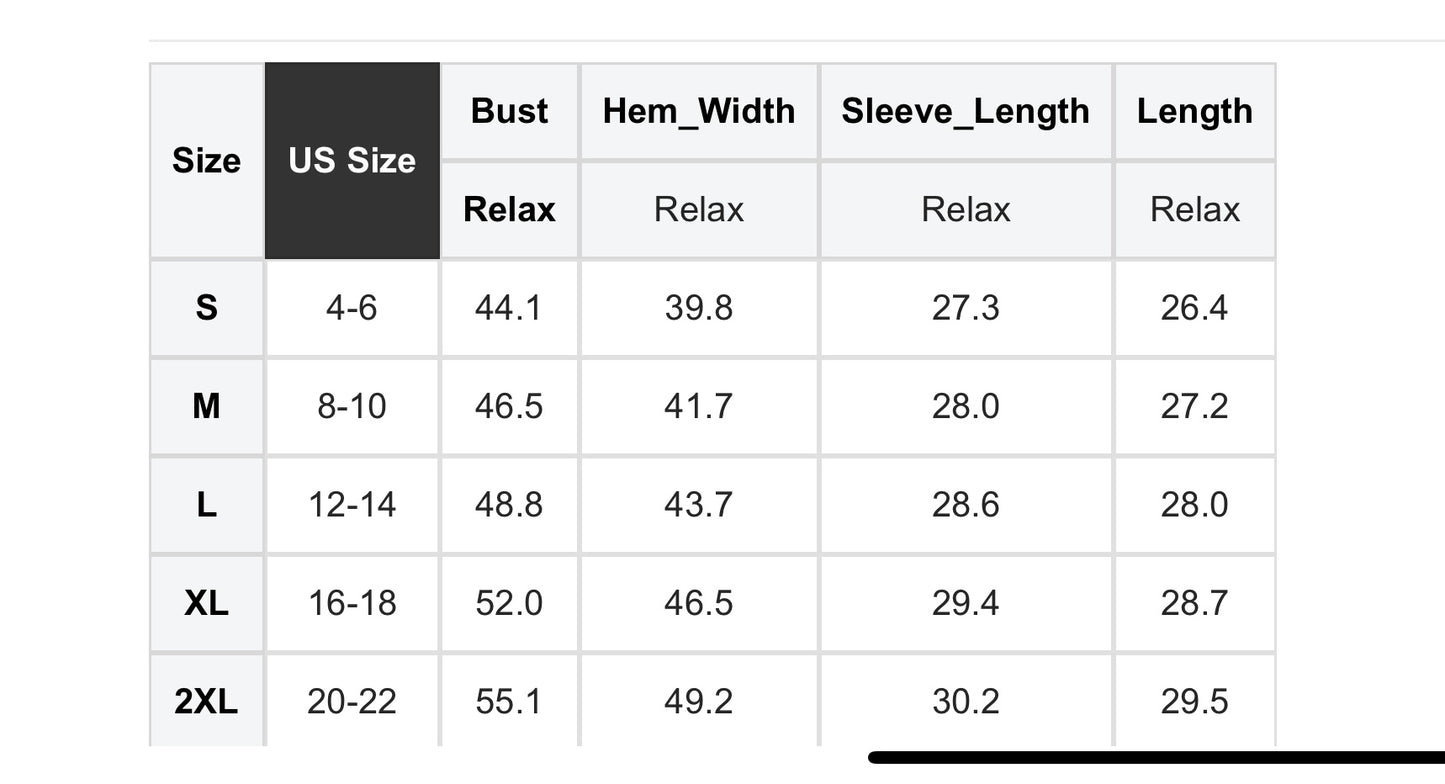1445x784 pixels.
Task: Select the XL row label
Action: click(207, 603)
